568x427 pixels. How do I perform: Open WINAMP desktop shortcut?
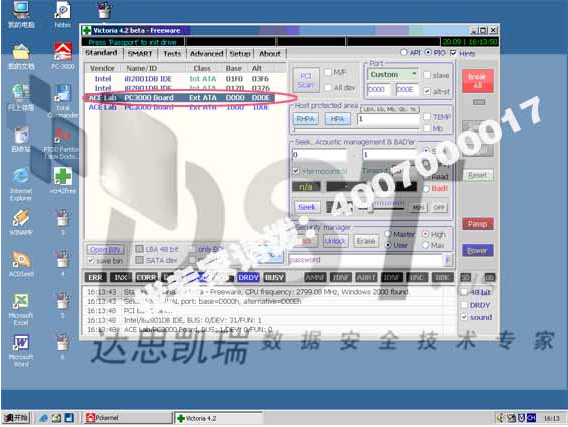[21, 222]
